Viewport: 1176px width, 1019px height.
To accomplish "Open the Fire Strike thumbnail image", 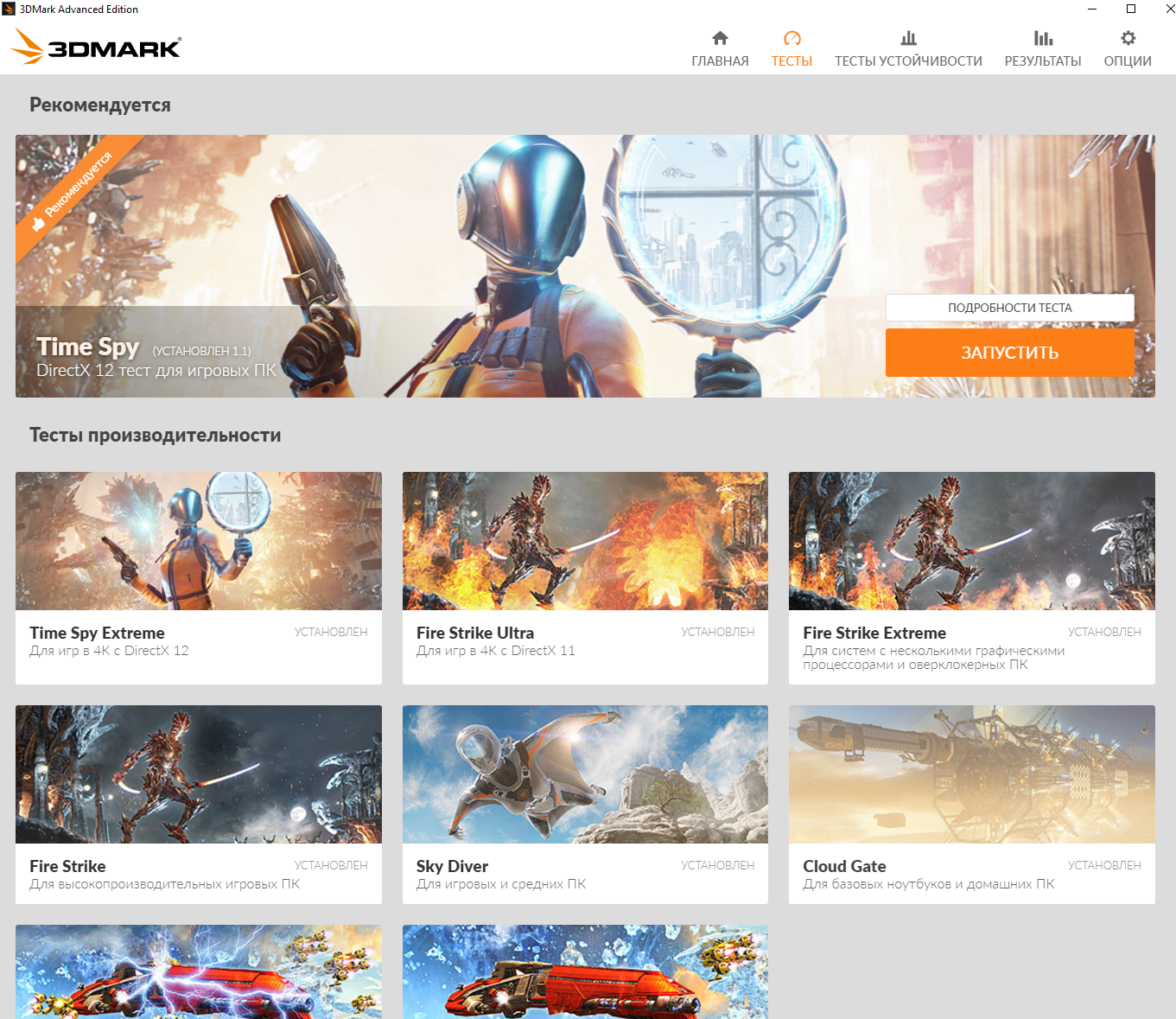I will [x=199, y=774].
